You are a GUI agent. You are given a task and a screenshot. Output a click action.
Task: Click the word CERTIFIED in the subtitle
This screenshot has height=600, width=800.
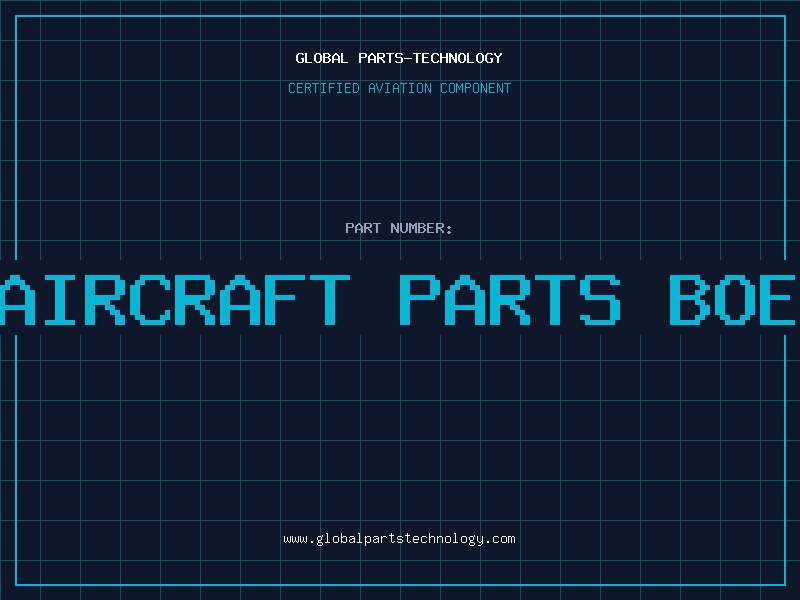click(x=324, y=88)
